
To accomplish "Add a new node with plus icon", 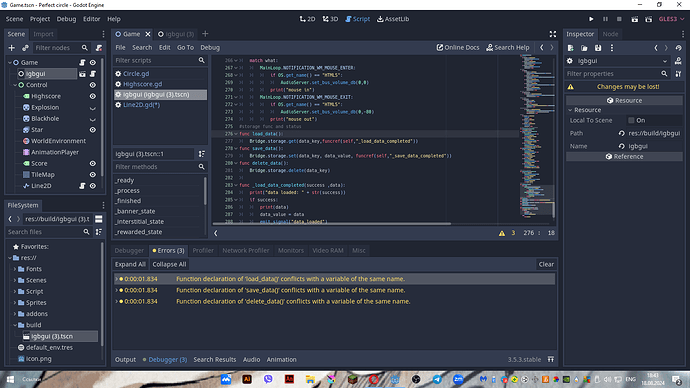I will pyautogui.click(x=12, y=48).
